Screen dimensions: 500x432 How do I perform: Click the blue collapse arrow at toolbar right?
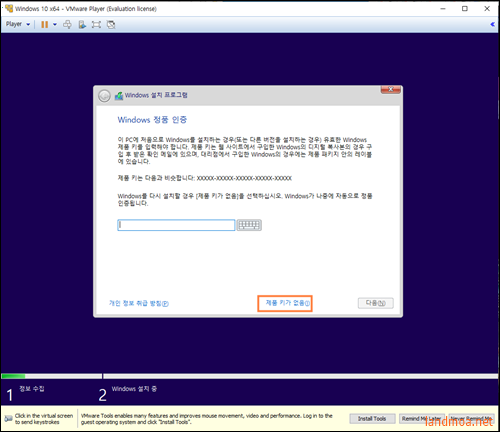(493, 24)
